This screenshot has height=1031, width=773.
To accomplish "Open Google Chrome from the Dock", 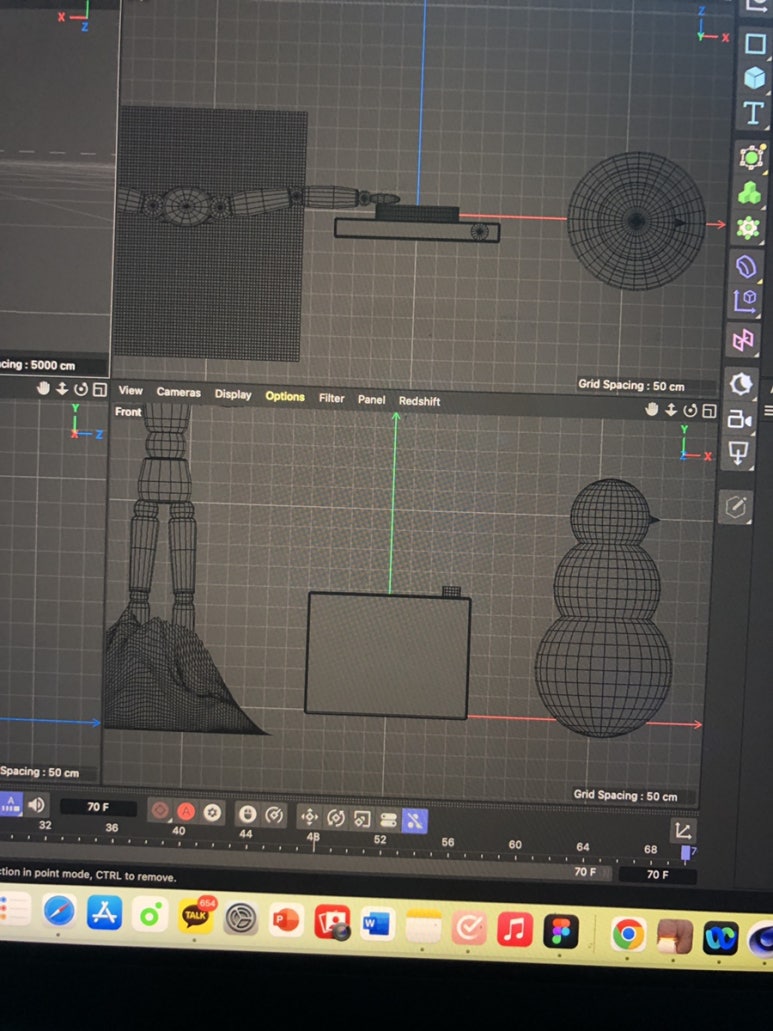I will pos(628,934).
